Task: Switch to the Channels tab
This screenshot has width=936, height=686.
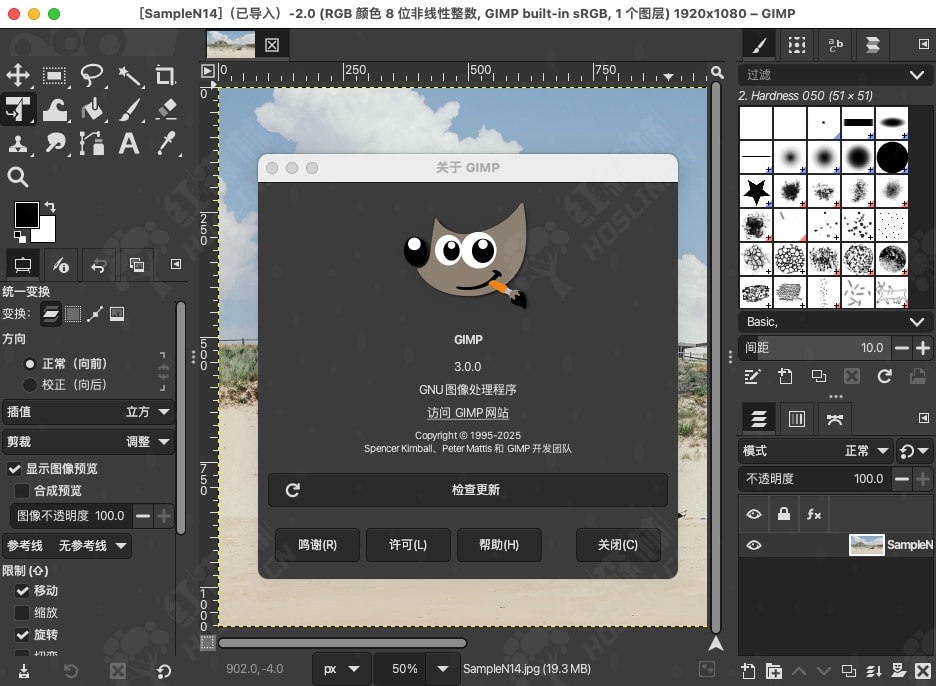Action: click(797, 418)
